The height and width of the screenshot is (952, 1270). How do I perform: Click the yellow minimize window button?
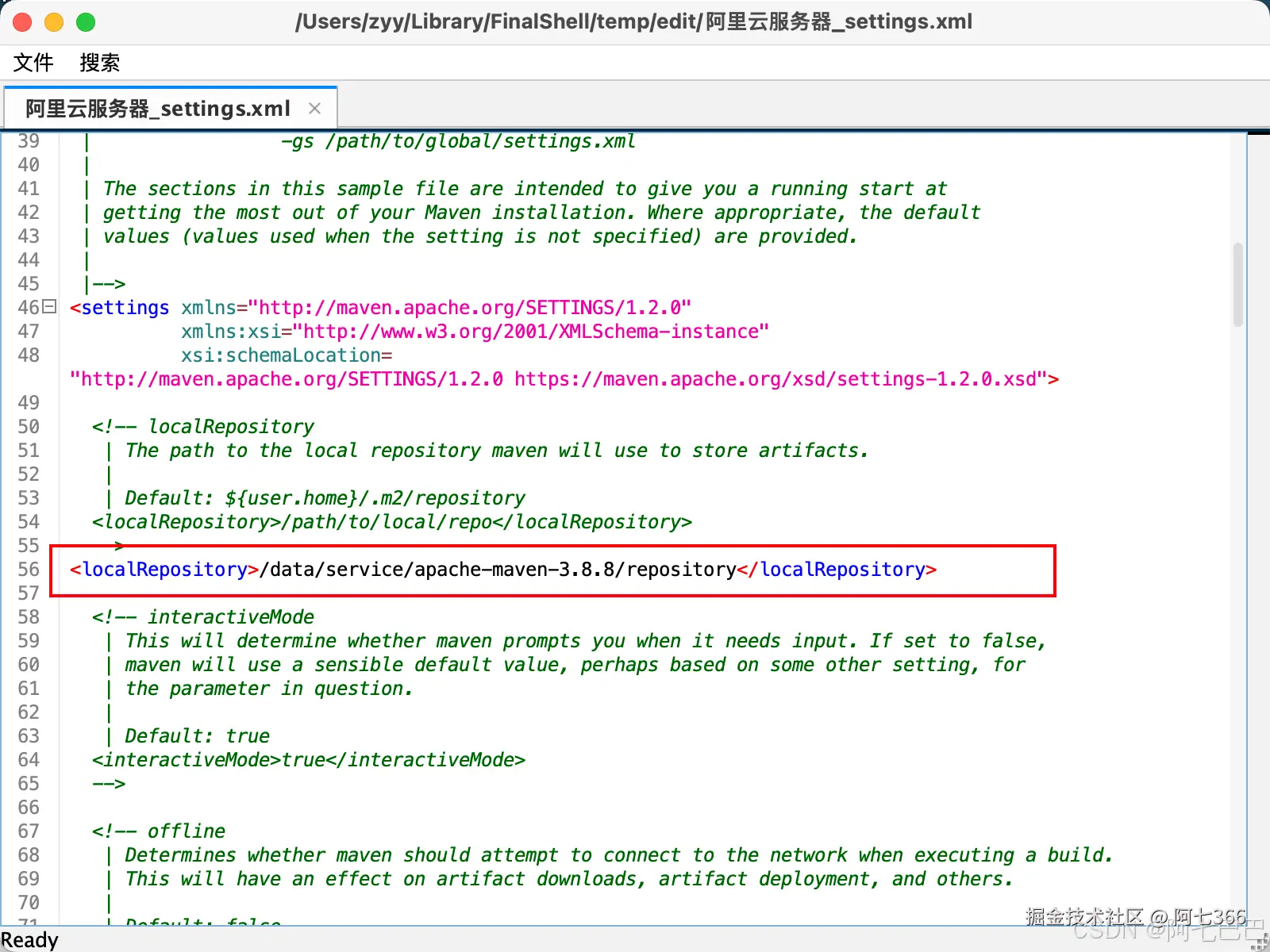pos(54,22)
